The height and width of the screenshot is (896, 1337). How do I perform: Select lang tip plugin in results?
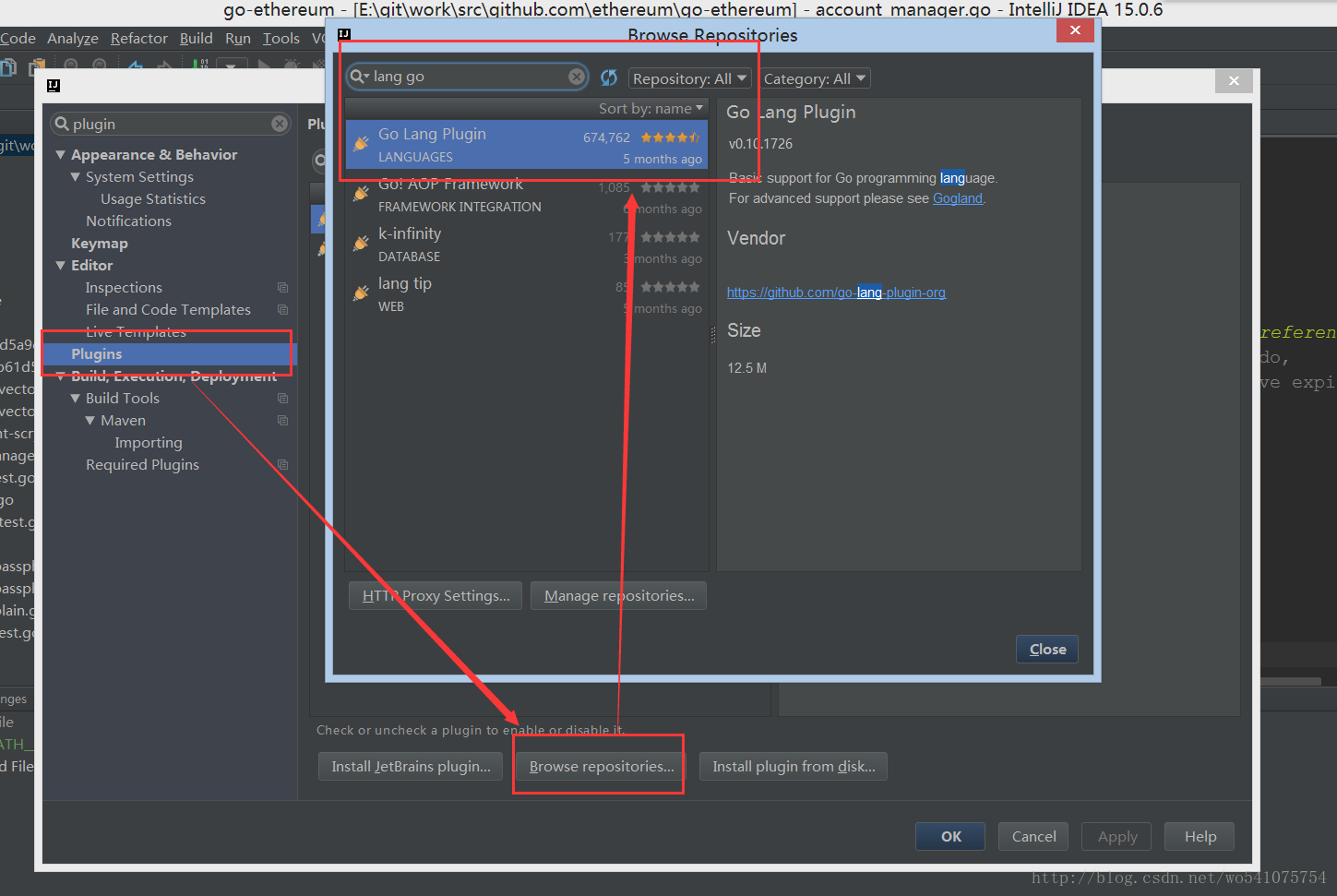point(527,293)
